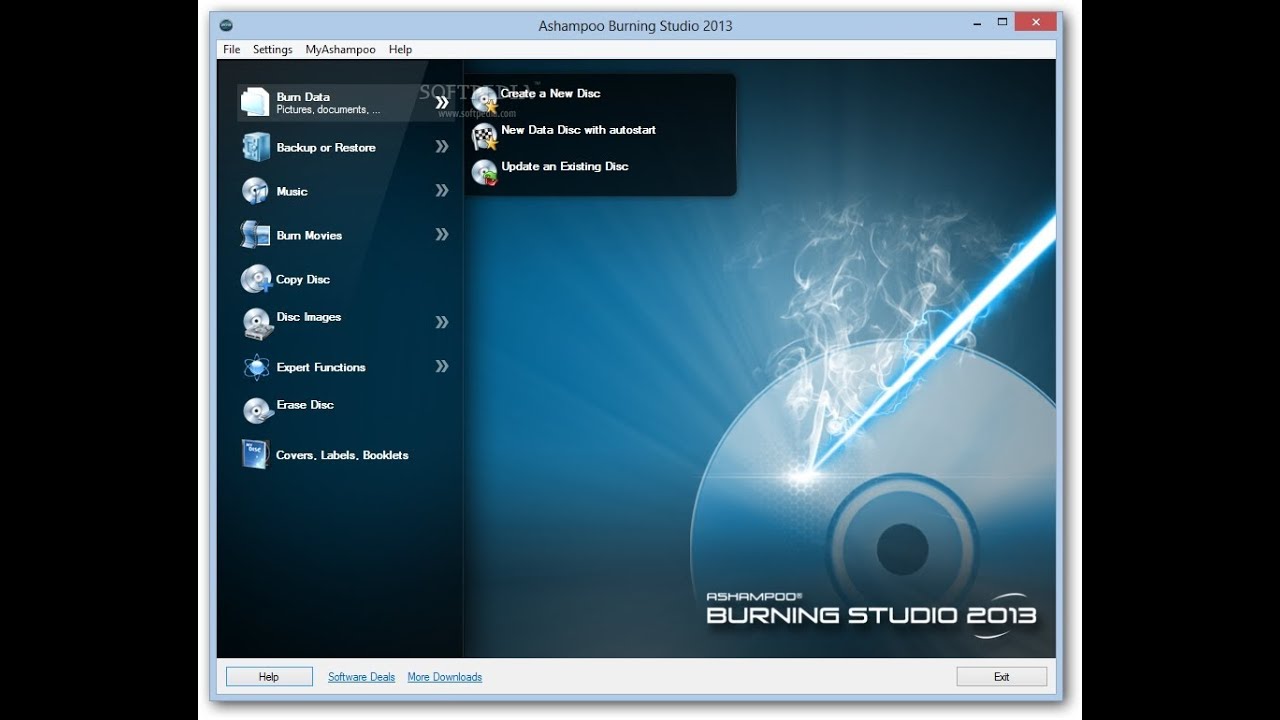The height and width of the screenshot is (720, 1280).
Task: Open the More Downloads link
Action: click(x=445, y=677)
